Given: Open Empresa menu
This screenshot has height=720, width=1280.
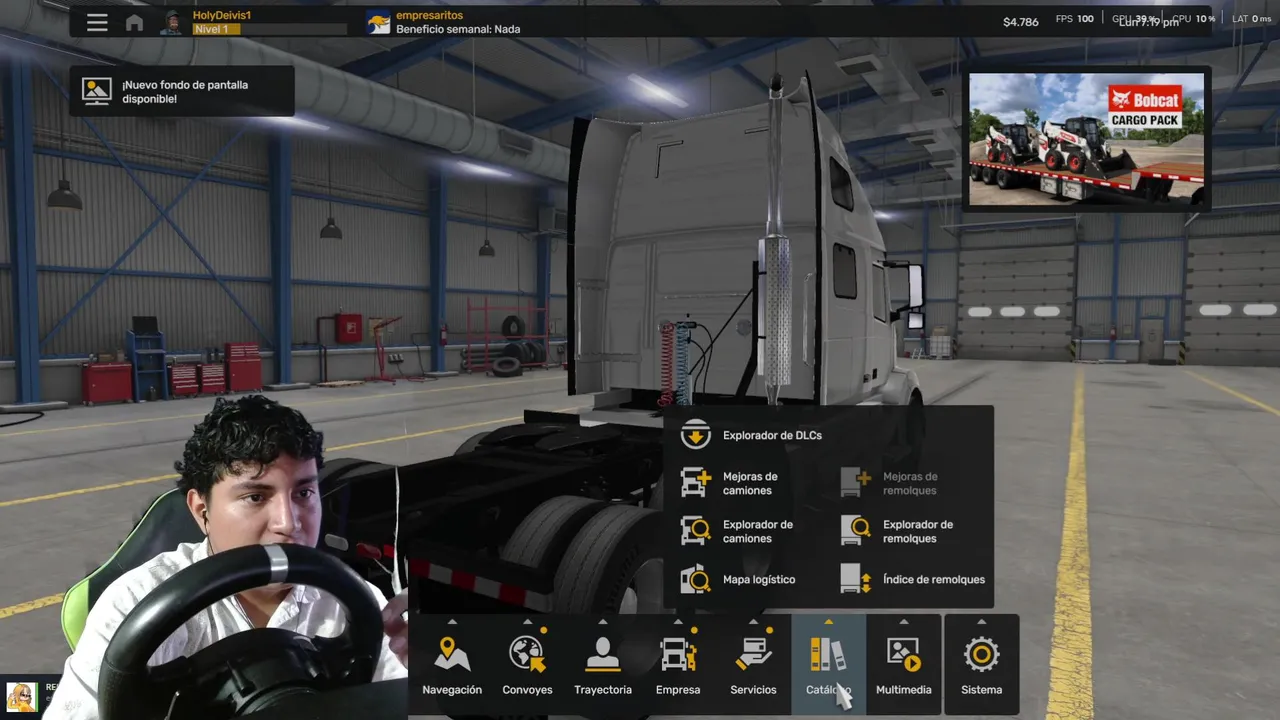Looking at the screenshot, I should point(678,665).
